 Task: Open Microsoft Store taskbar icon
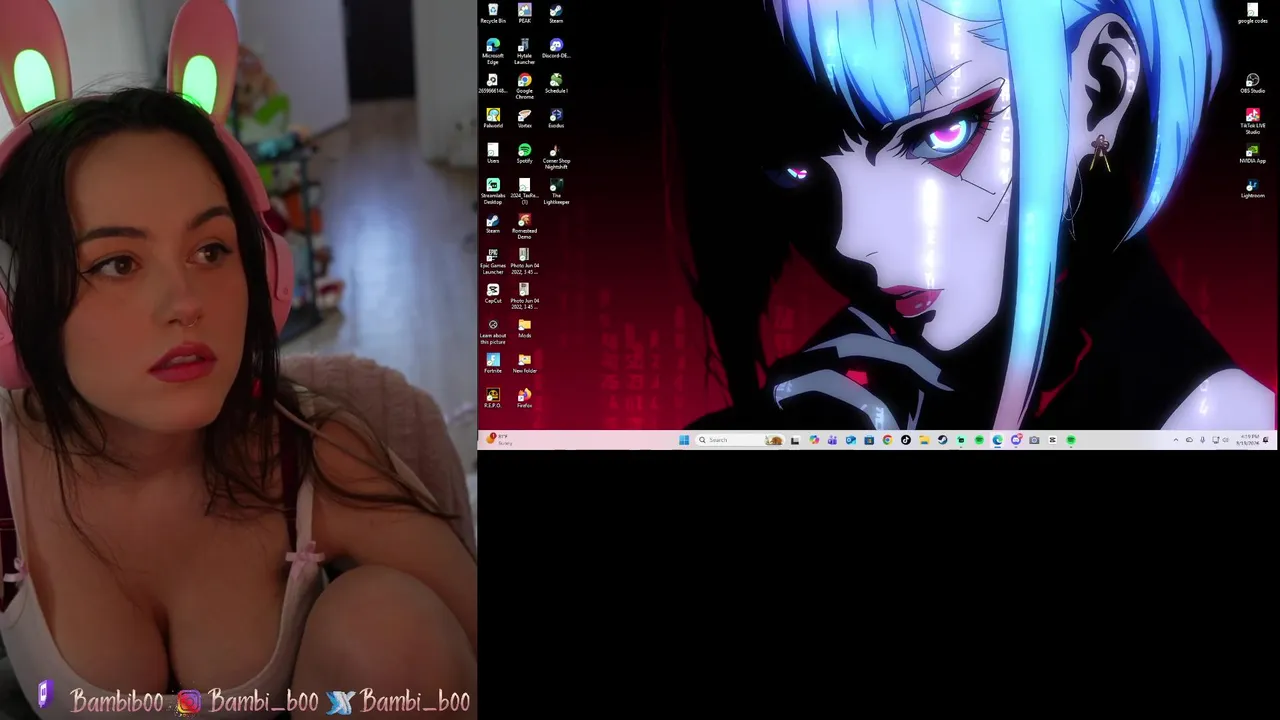[x=869, y=440]
